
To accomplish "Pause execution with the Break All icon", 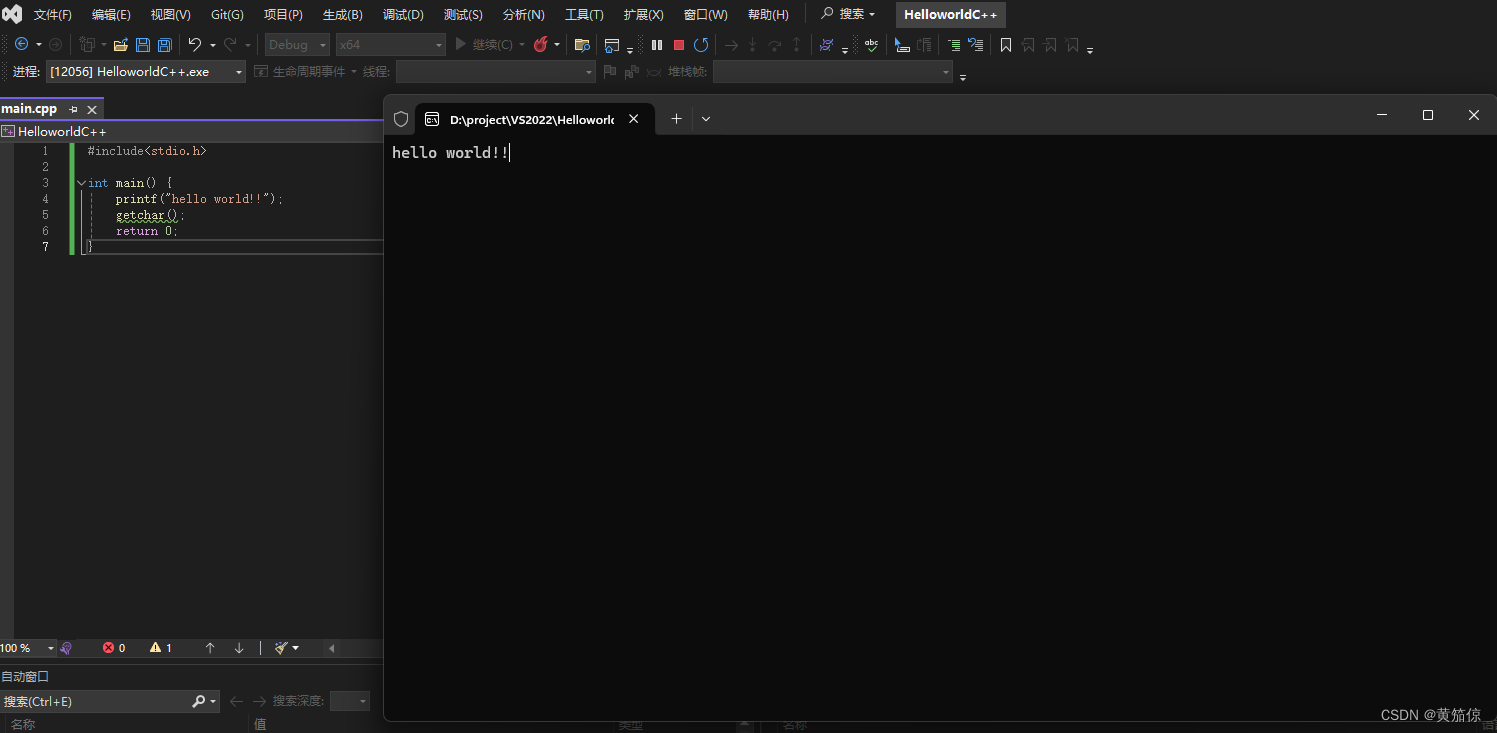I will [x=656, y=45].
